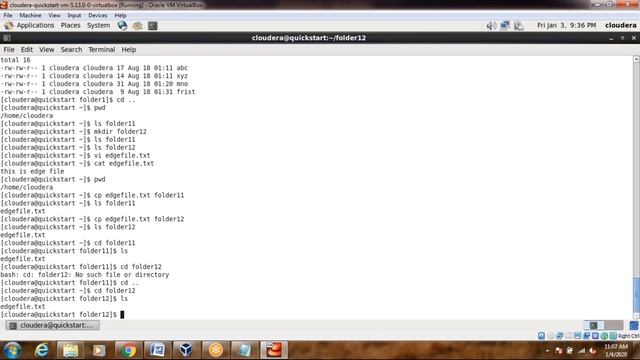Click the terminal window menu icon in title bar
640x360 pixels.
pos(7,38)
